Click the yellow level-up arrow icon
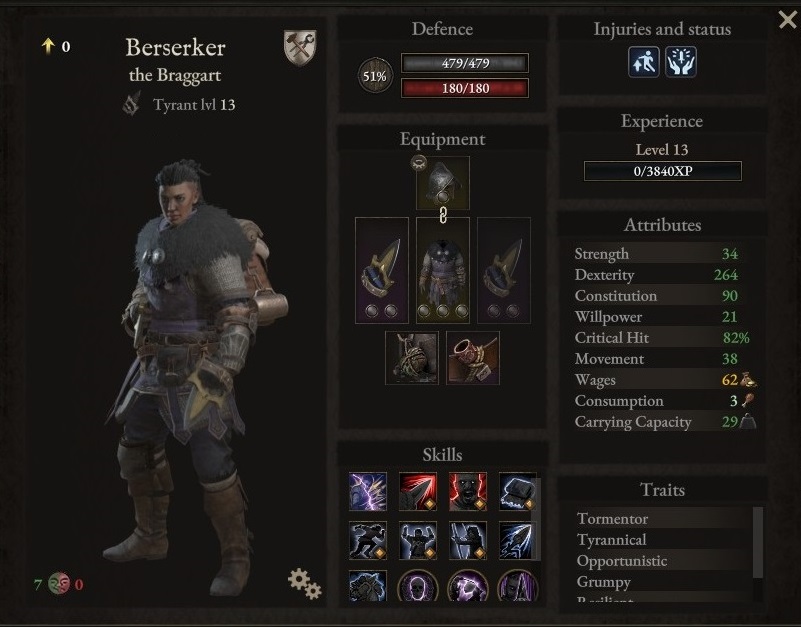This screenshot has height=627, width=801. 48,46
